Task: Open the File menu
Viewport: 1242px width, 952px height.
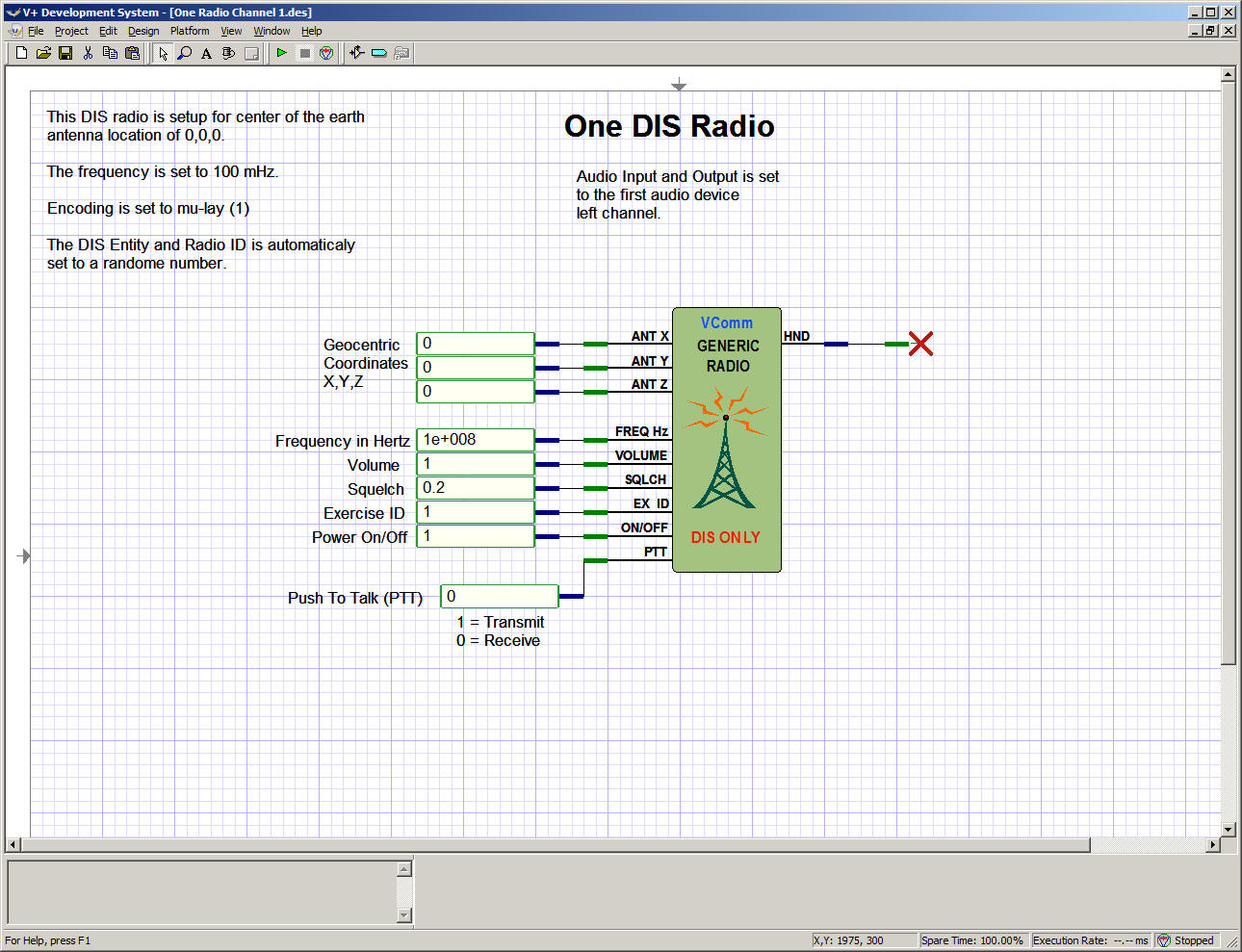Action: (x=36, y=31)
